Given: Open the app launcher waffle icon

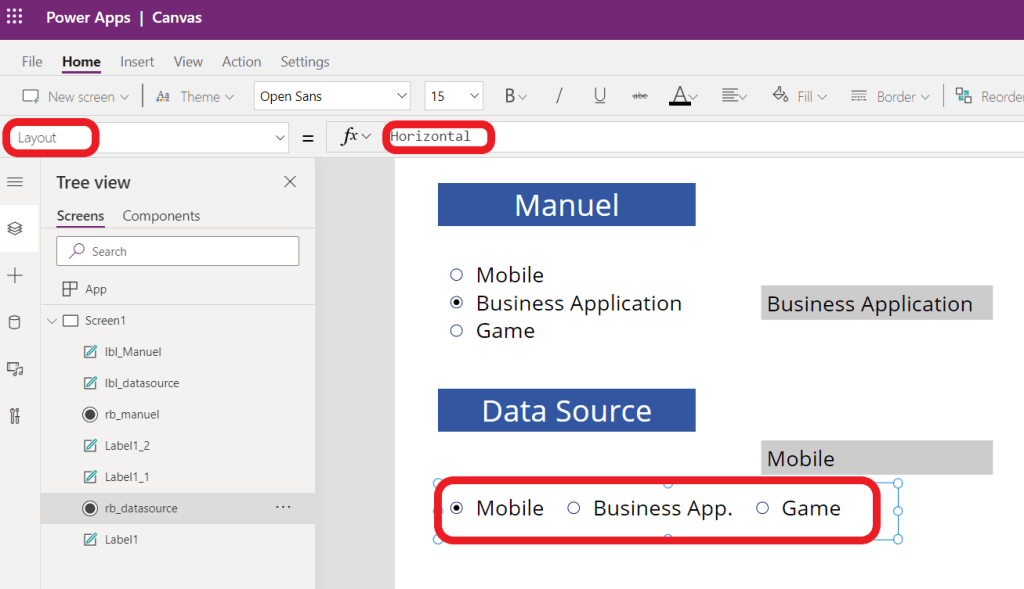Looking at the screenshot, I should pos(15,18).
